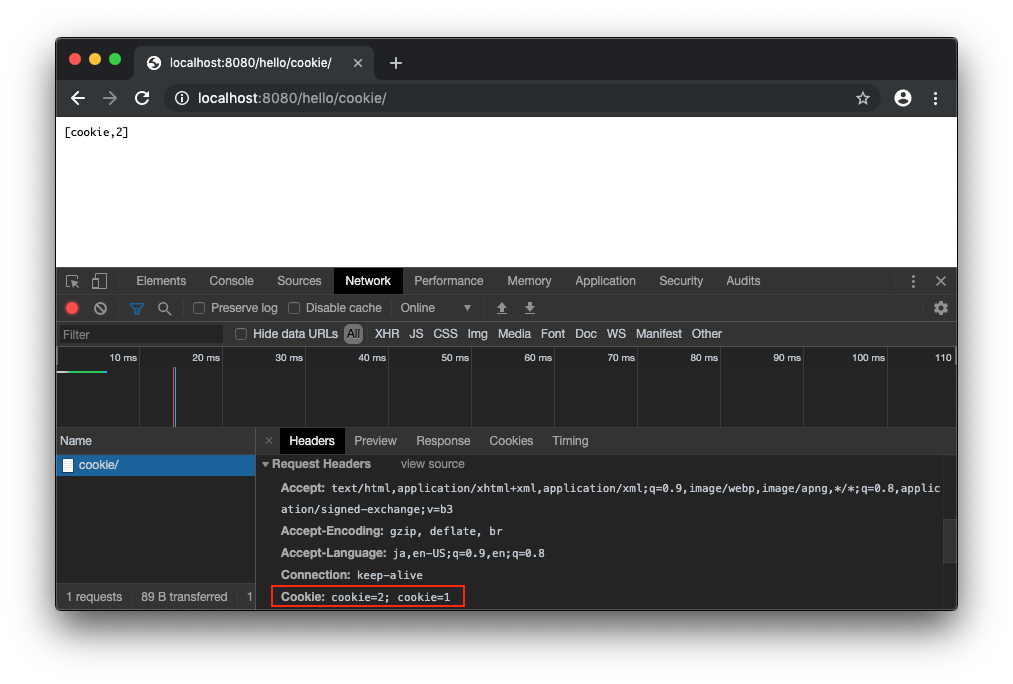Filter requests by Other
This screenshot has height=684, width=1013.
(707, 334)
